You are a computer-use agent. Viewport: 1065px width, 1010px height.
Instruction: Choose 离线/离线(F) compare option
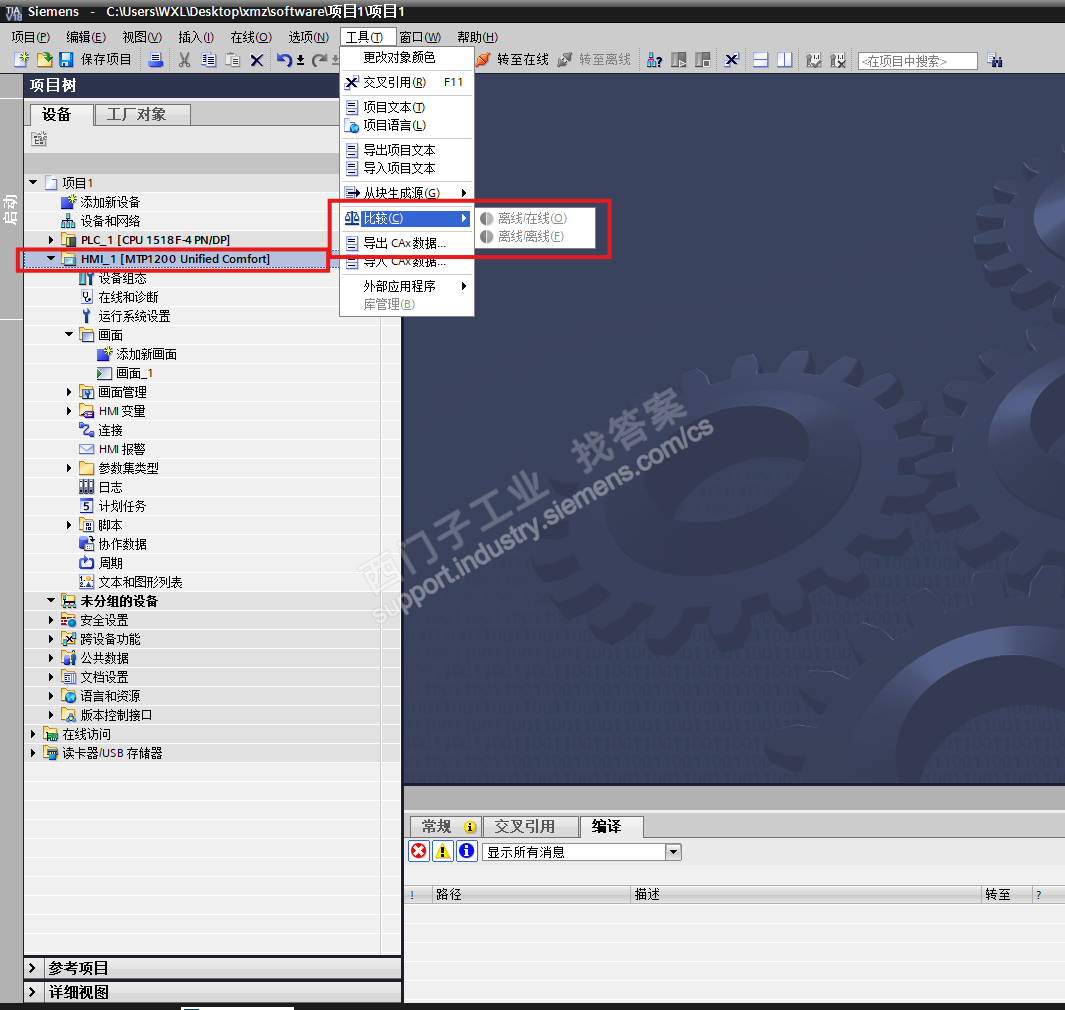coord(535,236)
